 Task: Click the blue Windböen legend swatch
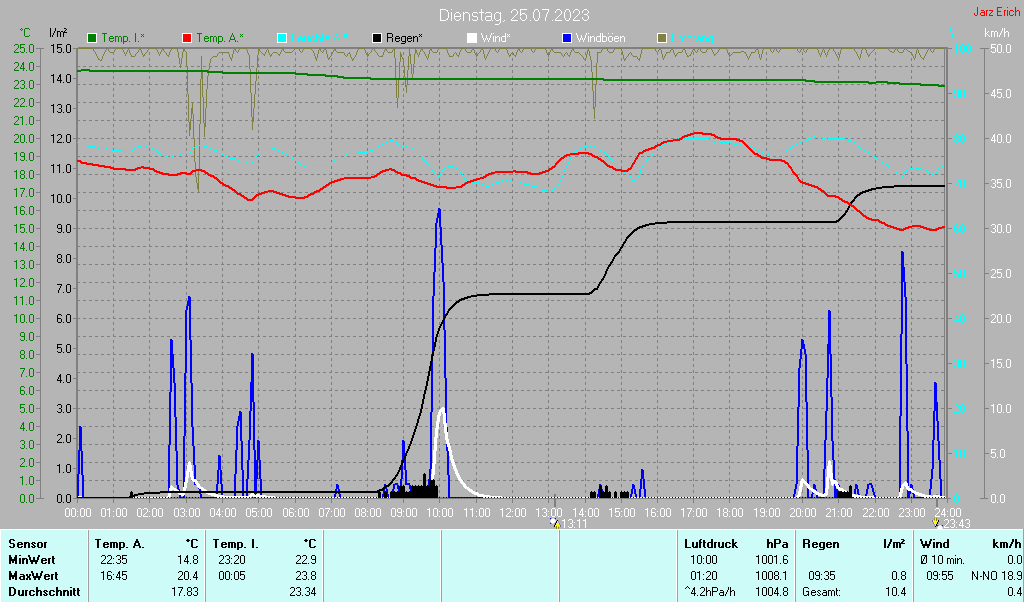[567, 39]
